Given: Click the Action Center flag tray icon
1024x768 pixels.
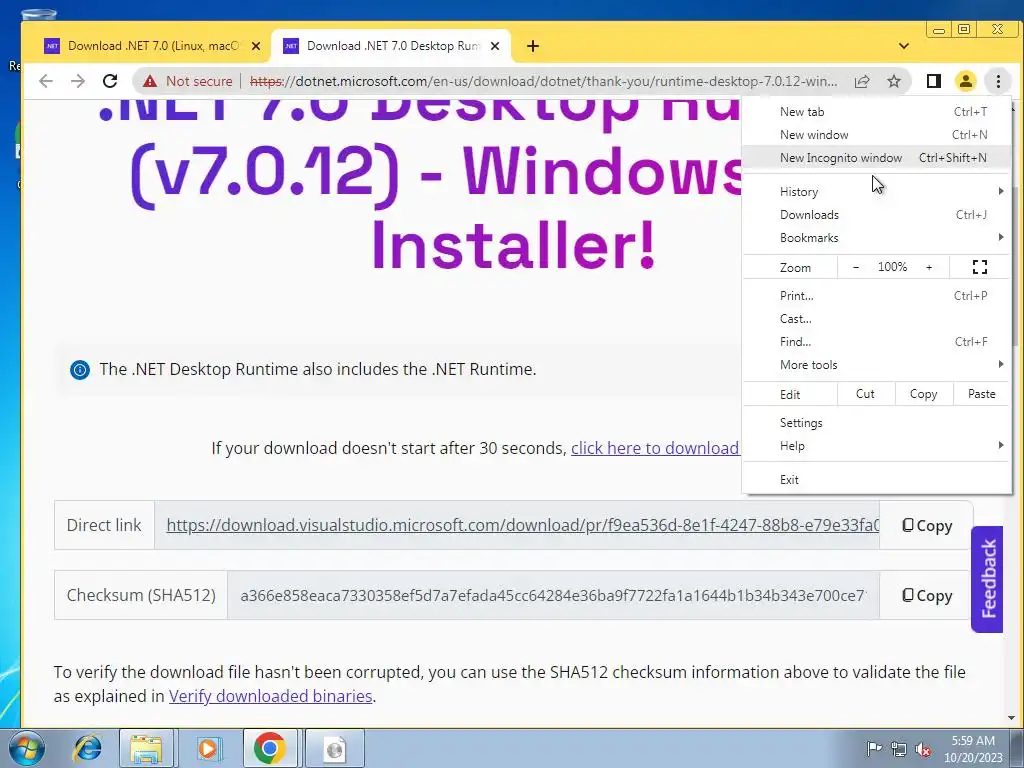Looking at the screenshot, I should point(874,748).
